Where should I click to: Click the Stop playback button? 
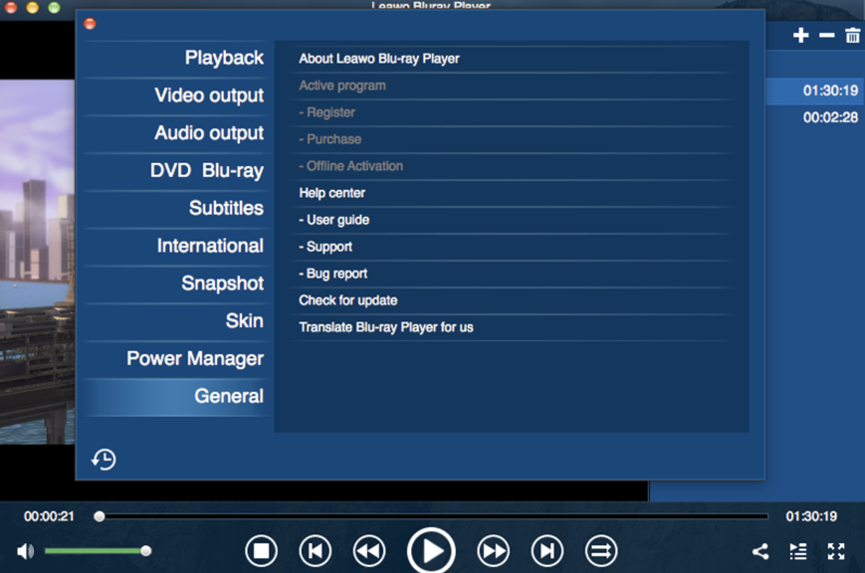click(x=261, y=550)
